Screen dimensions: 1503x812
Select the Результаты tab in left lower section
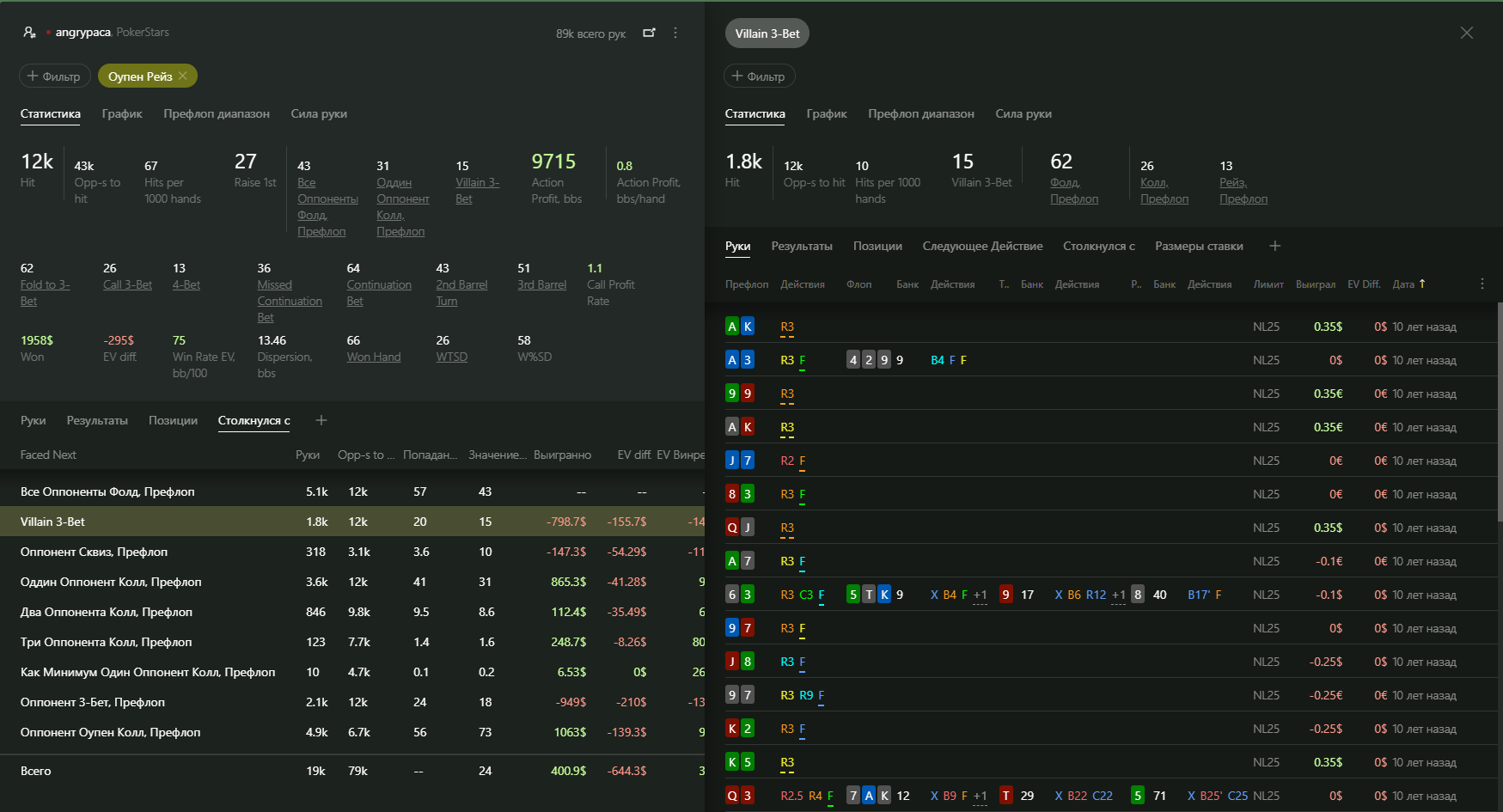(x=97, y=420)
